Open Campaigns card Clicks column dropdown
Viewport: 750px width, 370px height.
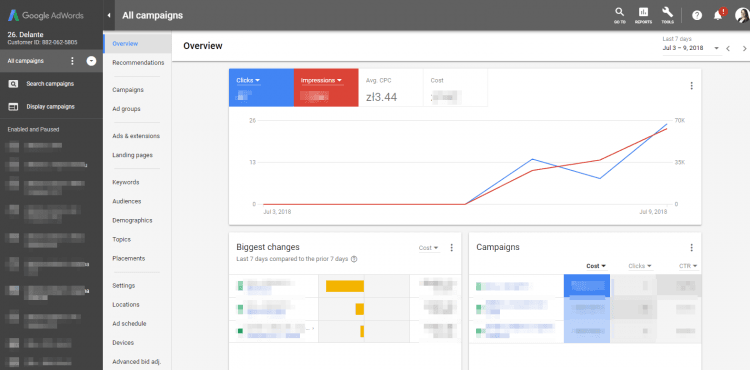(x=640, y=266)
